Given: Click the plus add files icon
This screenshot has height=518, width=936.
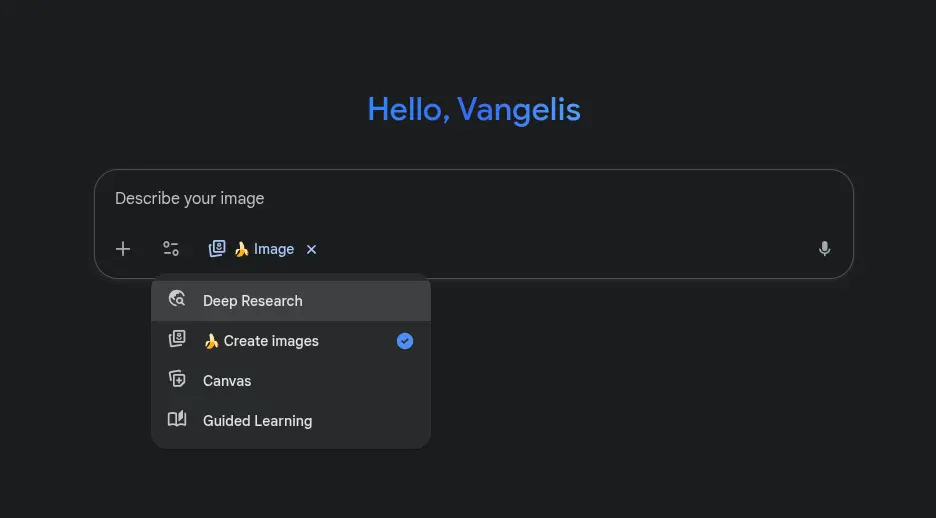Looking at the screenshot, I should [x=123, y=249].
